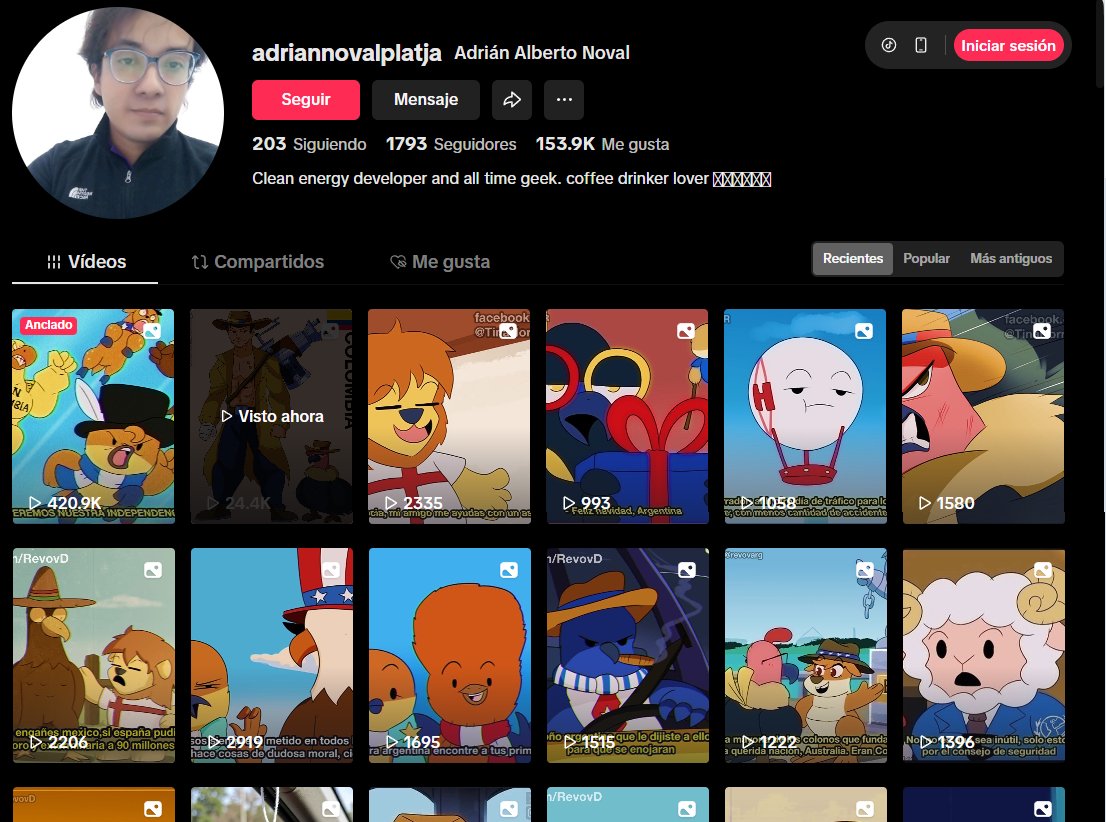This screenshot has height=822, width=1106.
Task: Open the Australia video with 1222 views
Action: [x=806, y=655]
